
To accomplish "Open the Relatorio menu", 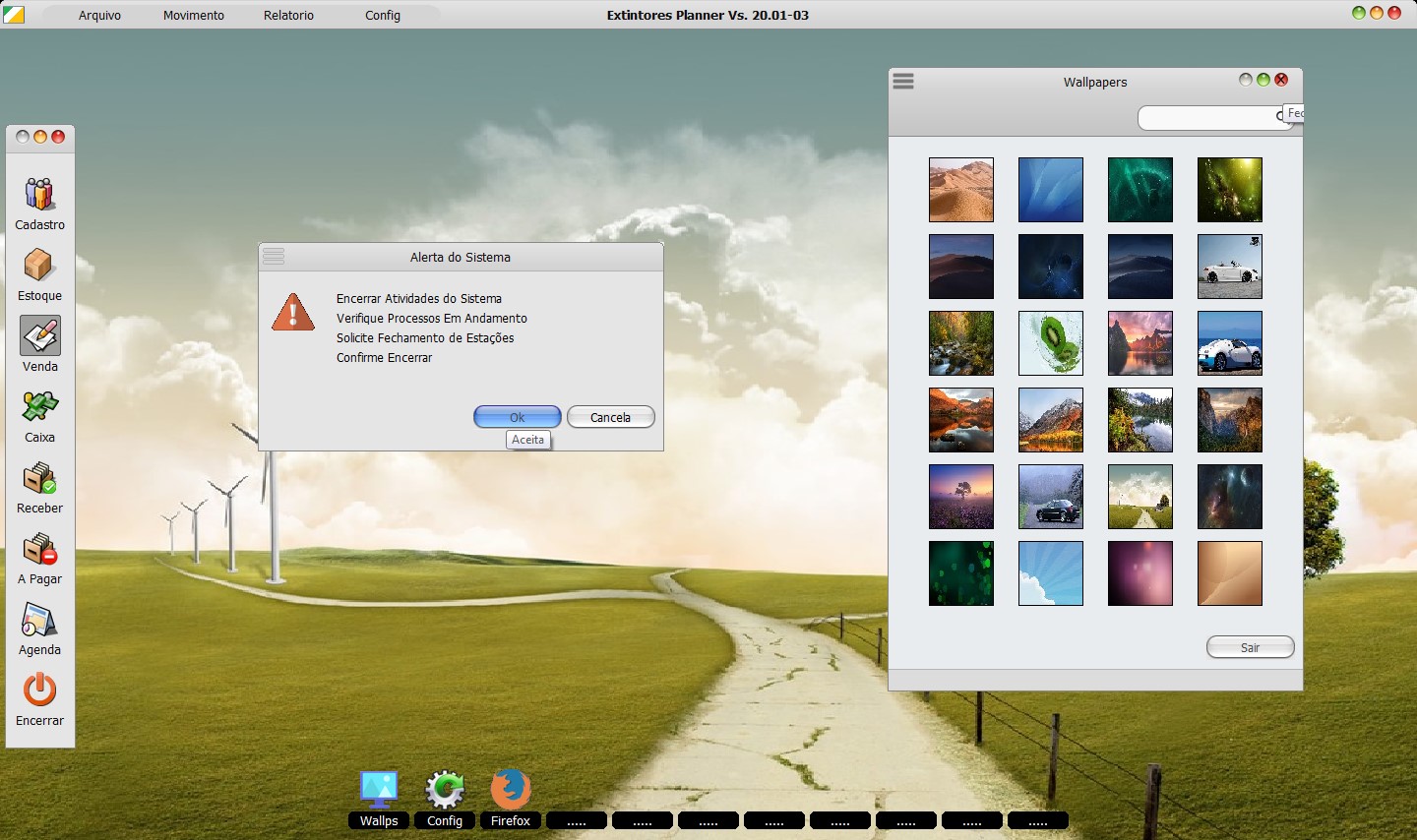I will tap(288, 16).
